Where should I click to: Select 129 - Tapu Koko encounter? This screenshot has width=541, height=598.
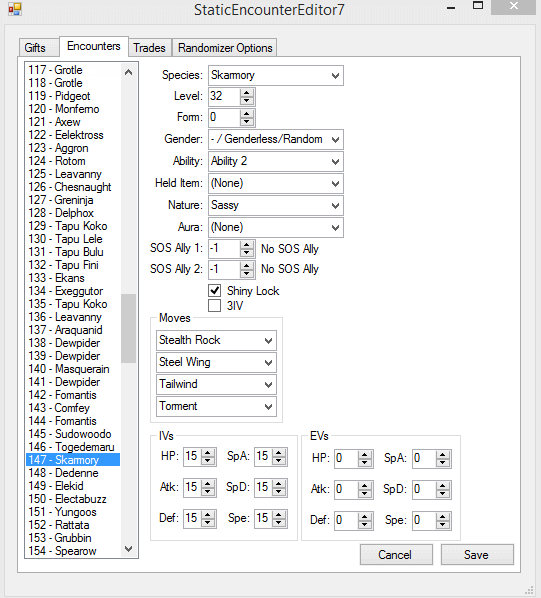pos(73,226)
